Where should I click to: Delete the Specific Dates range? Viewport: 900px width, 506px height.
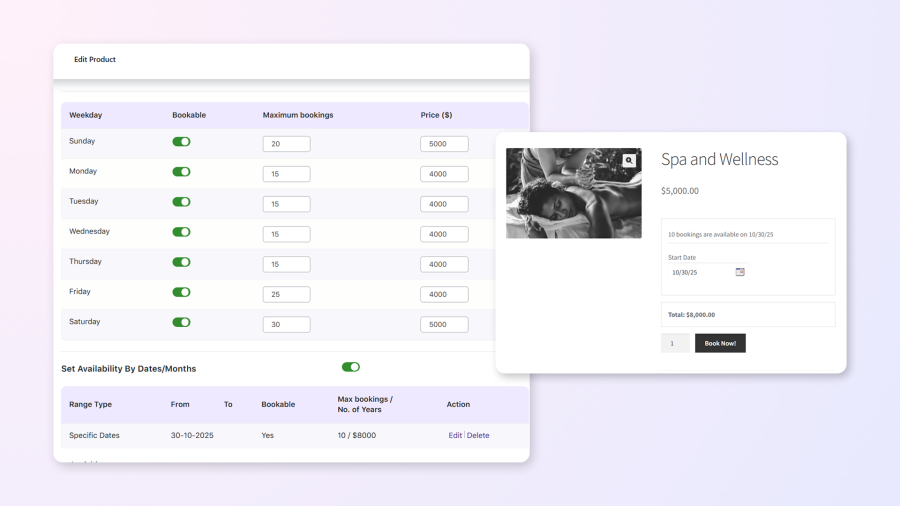click(478, 435)
